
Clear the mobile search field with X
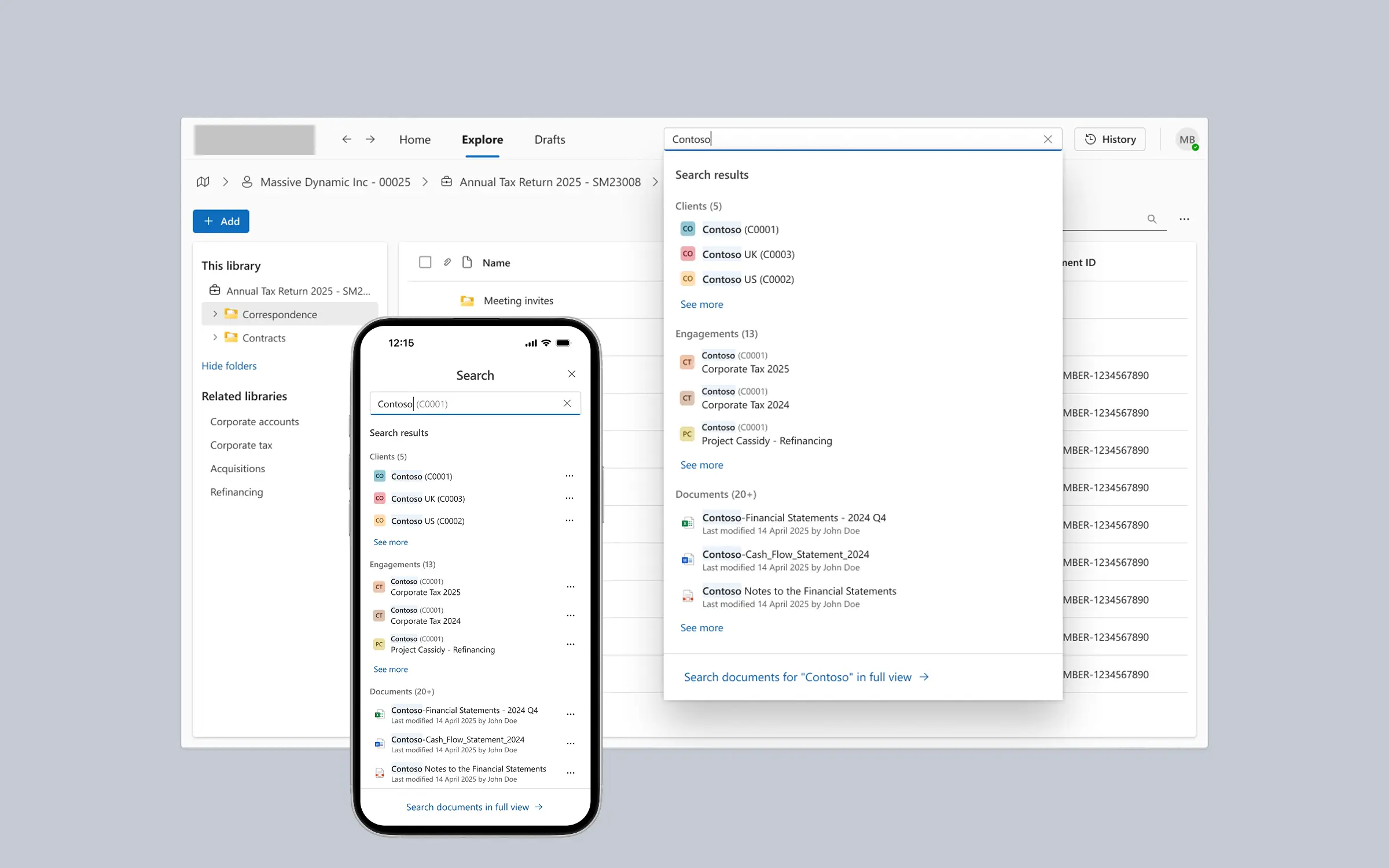tap(567, 403)
